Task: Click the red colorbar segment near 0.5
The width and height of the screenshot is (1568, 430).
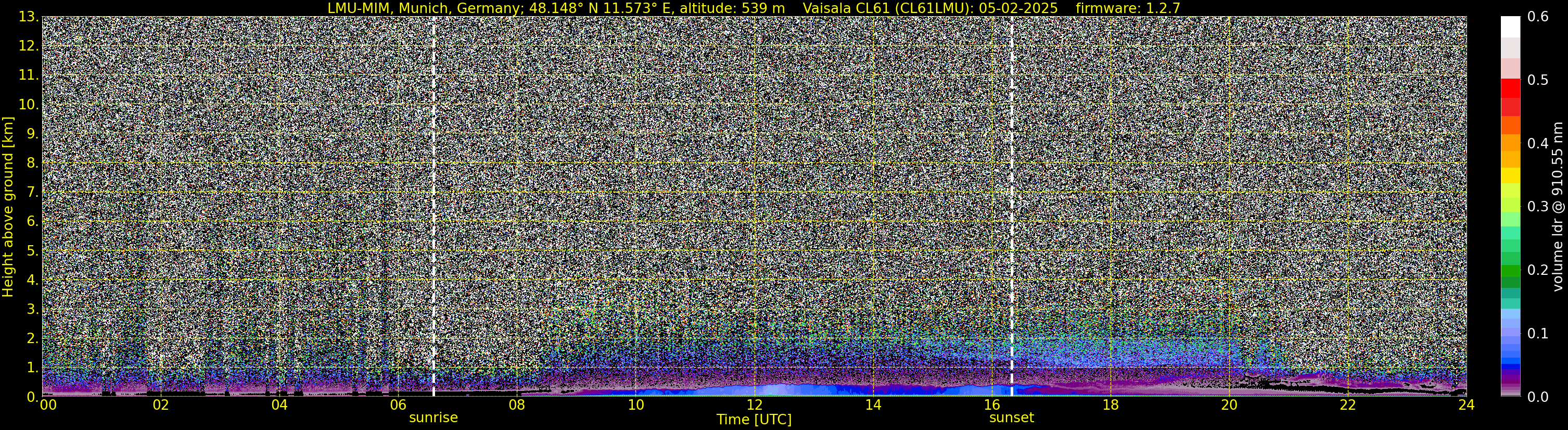Action: (1510, 87)
